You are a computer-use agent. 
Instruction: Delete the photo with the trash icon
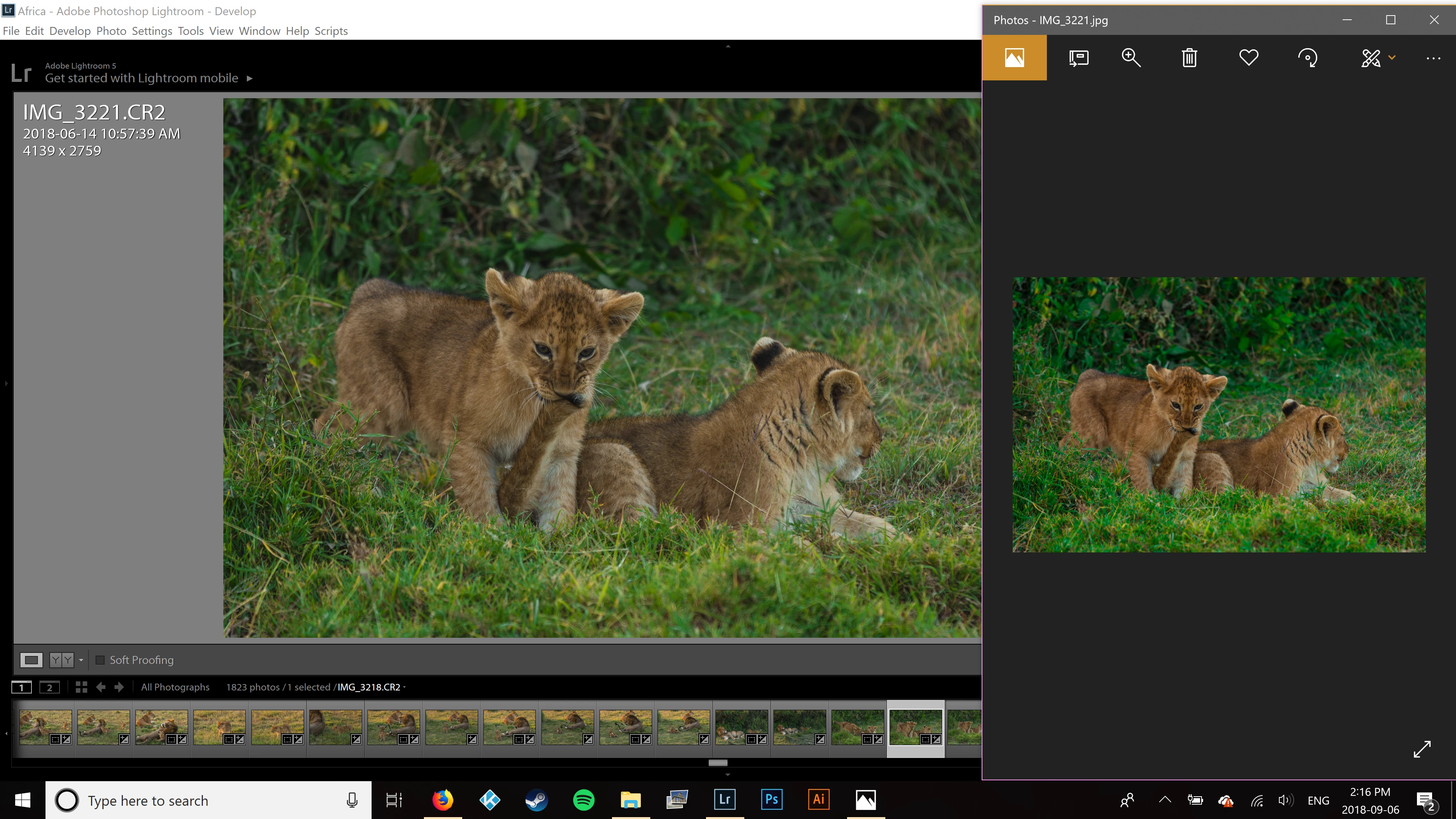[1189, 58]
